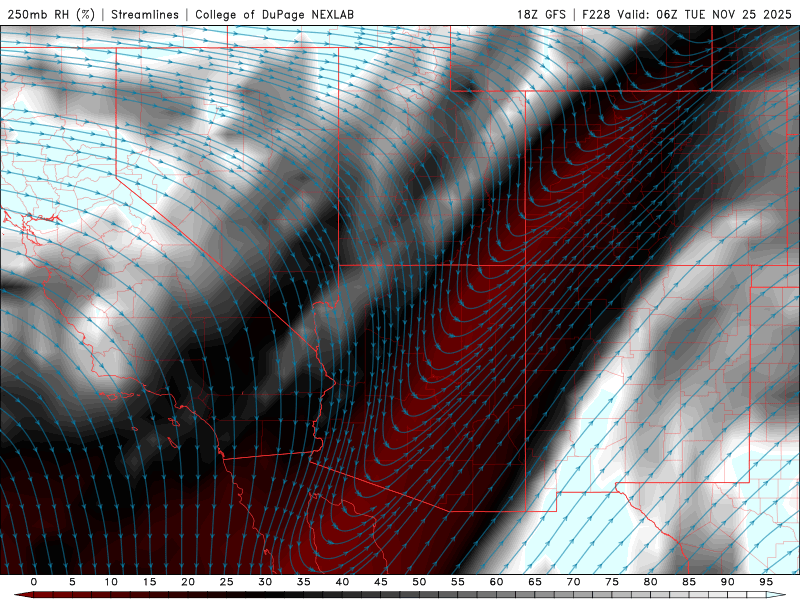This screenshot has height=600, width=800.
Task: Click the "80" value on the color scale
Action: tap(651, 582)
